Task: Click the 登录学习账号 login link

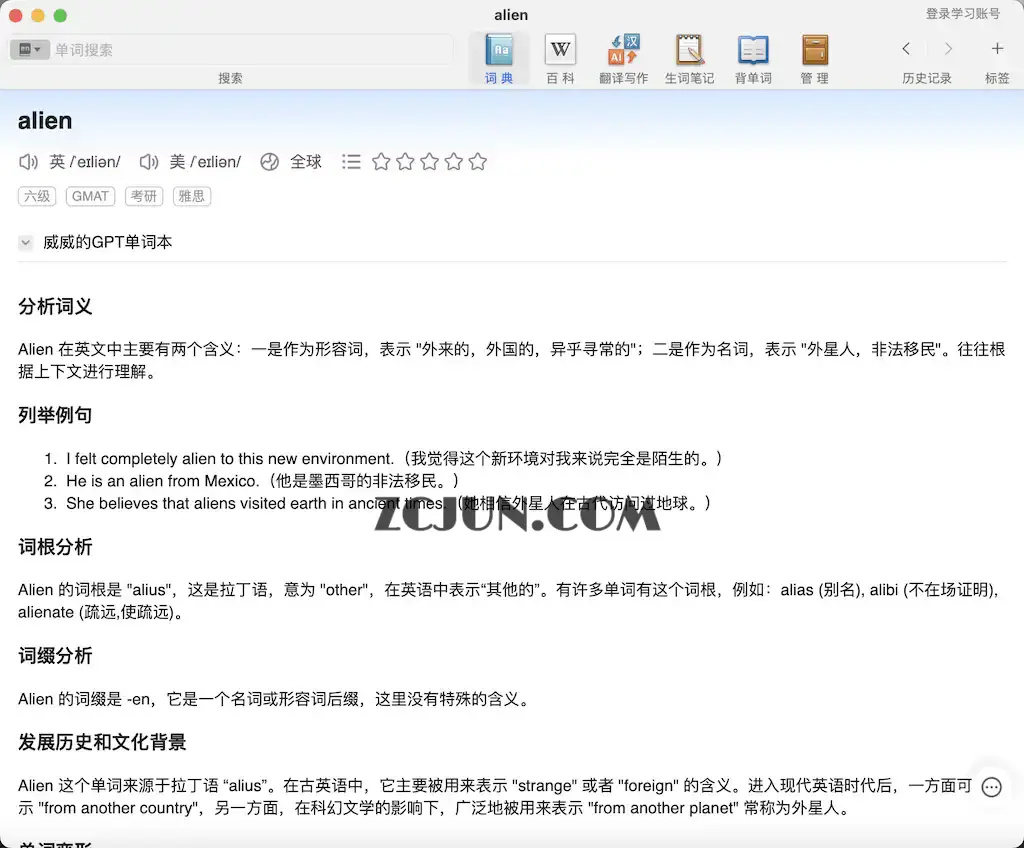Action: point(963,14)
